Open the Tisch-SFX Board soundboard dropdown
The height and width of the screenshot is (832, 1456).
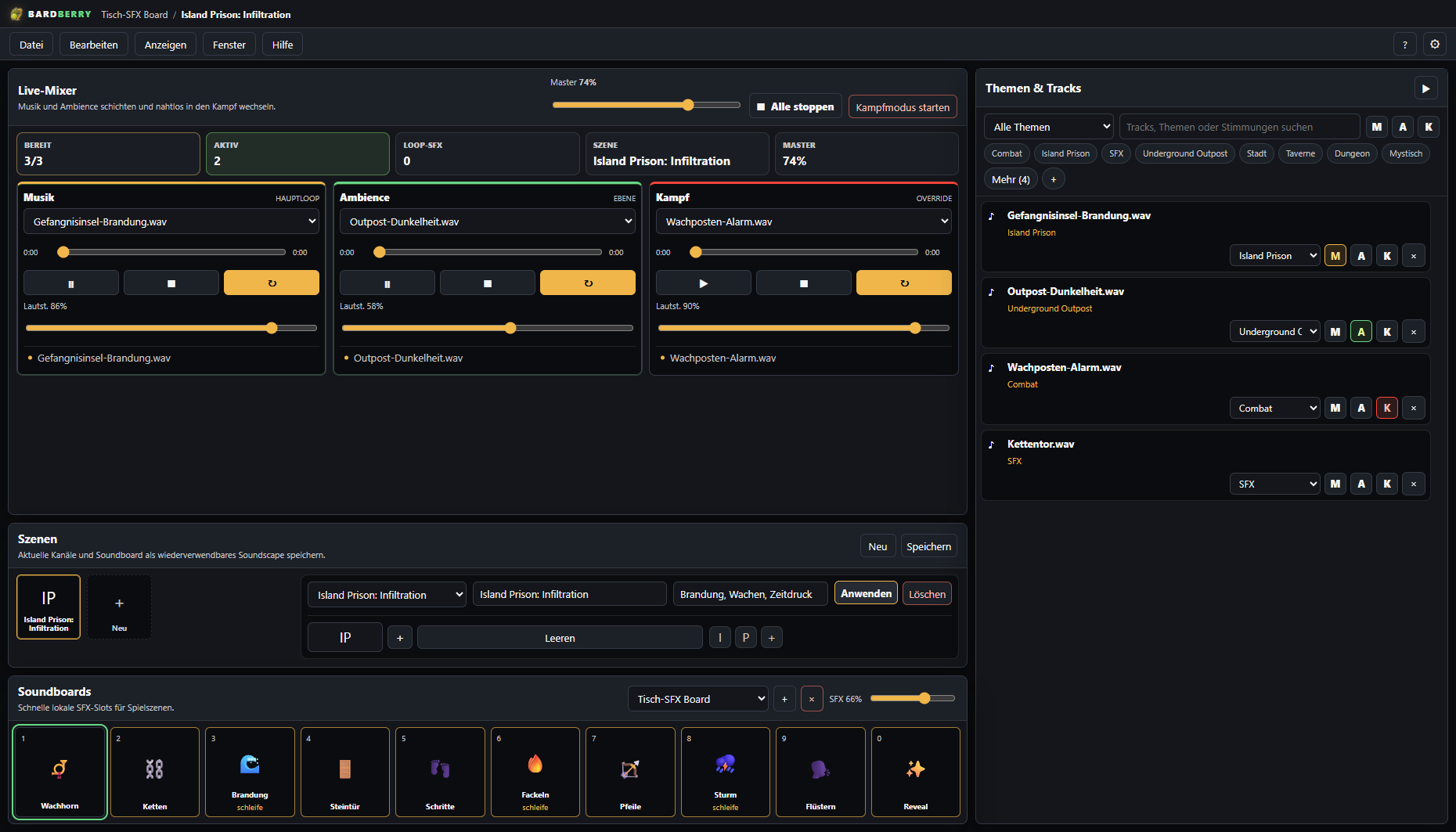[x=698, y=699]
